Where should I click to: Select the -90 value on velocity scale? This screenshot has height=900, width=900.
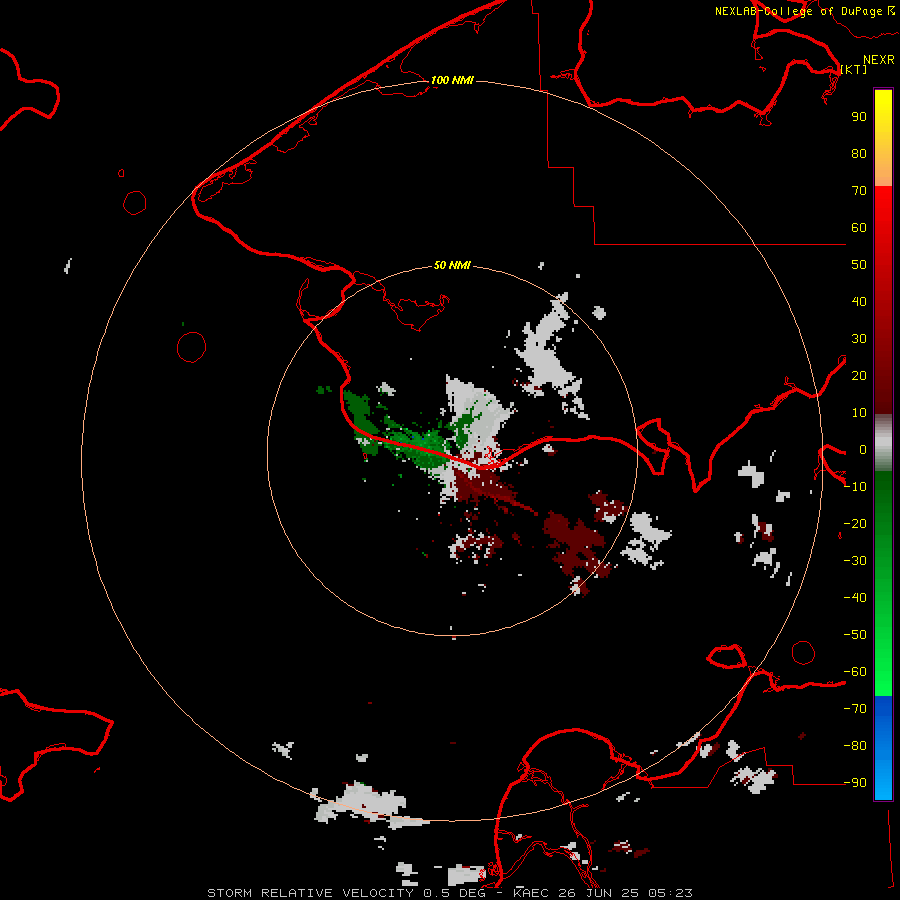(x=855, y=783)
